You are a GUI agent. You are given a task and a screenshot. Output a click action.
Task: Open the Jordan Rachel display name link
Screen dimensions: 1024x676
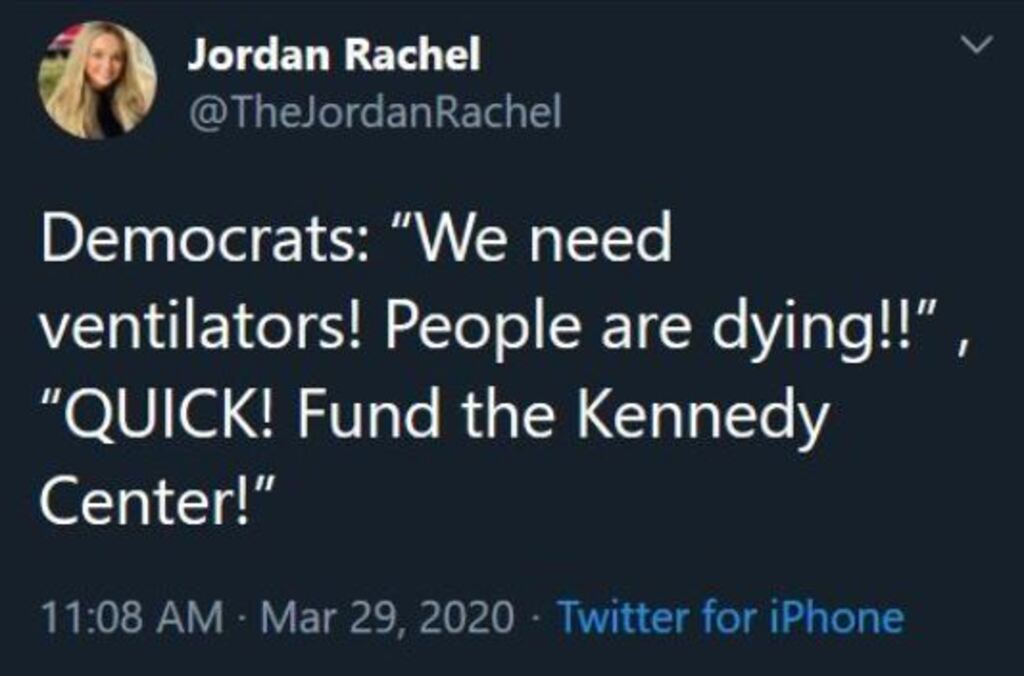[334, 56]
